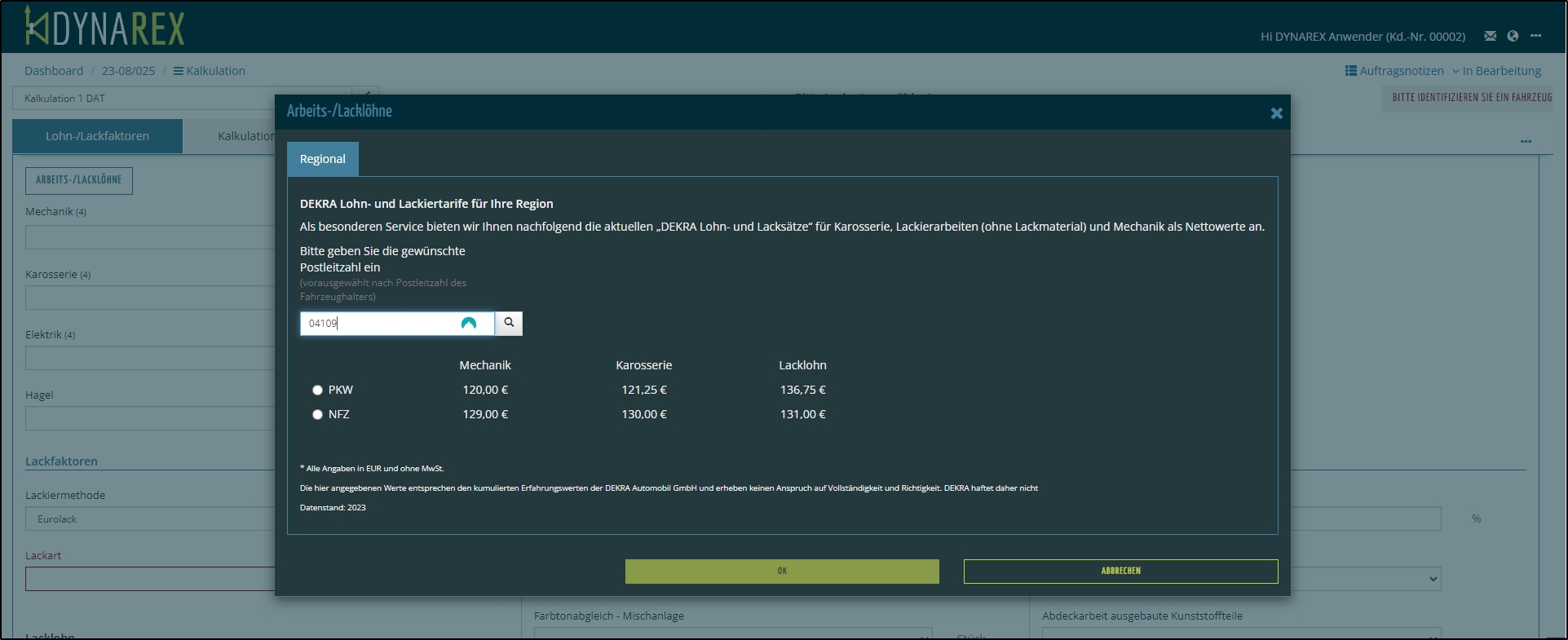Open the three-dots menu beside the tab row
The image size is (1568, 640).
[1526, 141]
